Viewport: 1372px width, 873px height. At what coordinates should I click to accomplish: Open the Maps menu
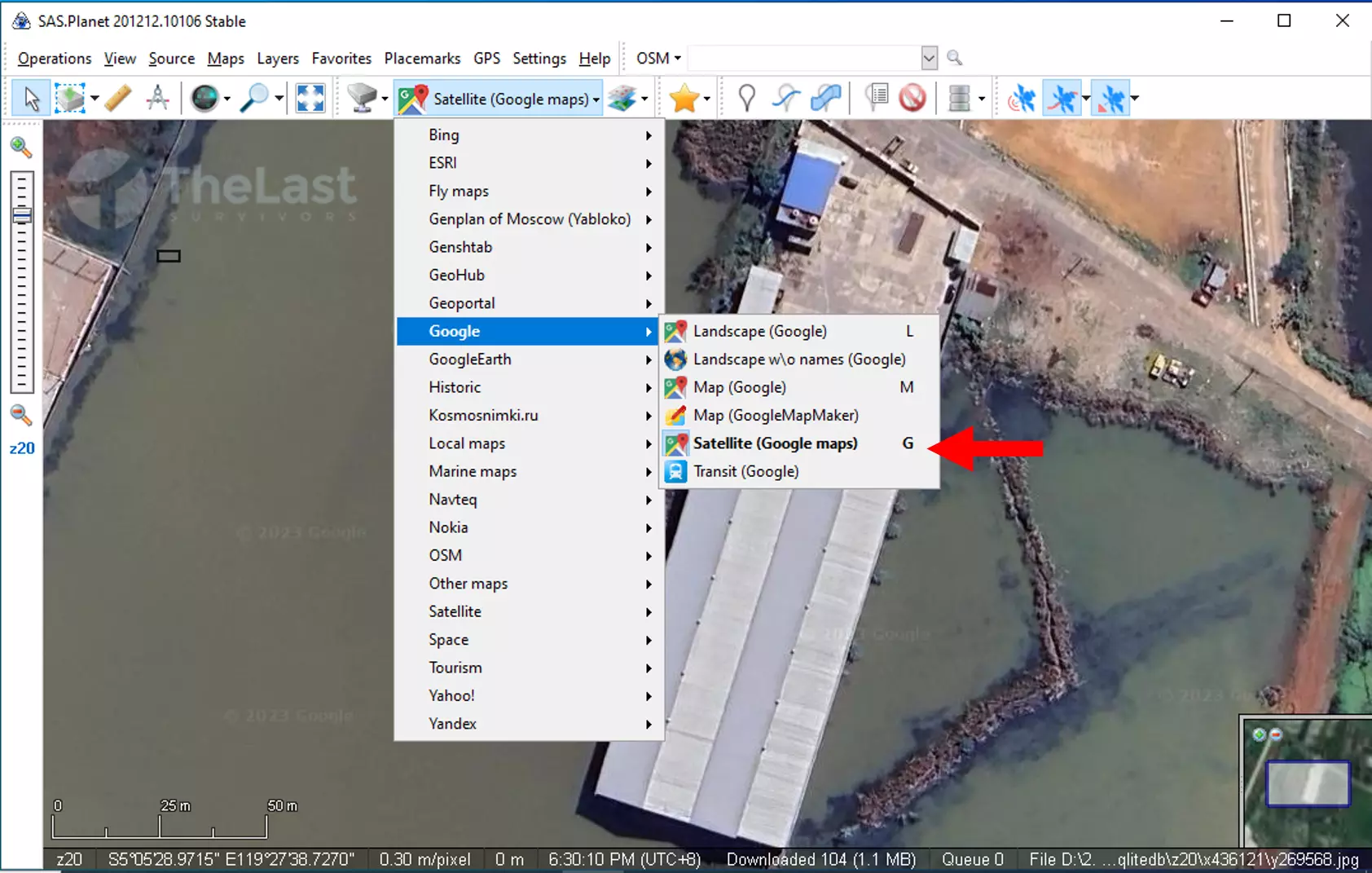pos(226,59)
